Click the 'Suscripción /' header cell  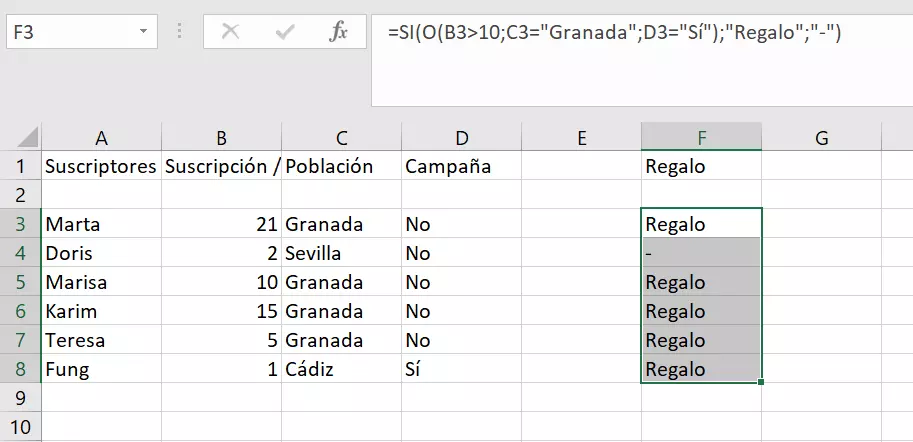click(x=221, y=166)
